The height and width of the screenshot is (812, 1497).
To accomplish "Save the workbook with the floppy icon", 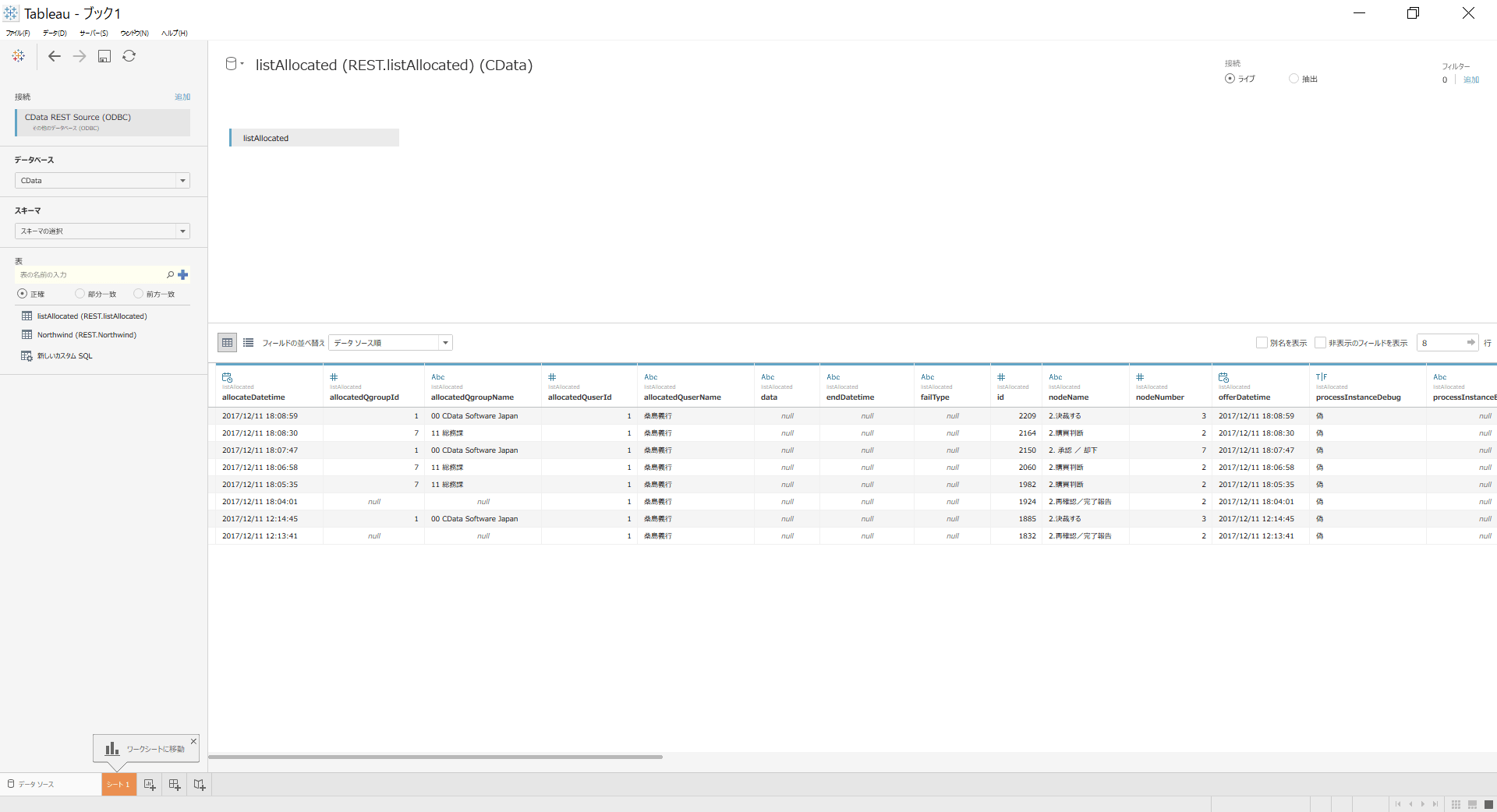I will click(x=104, y=56).
